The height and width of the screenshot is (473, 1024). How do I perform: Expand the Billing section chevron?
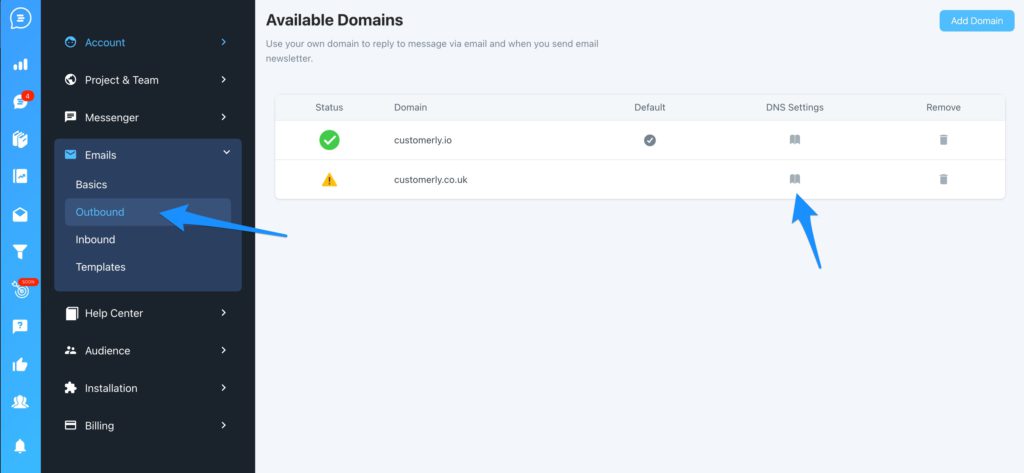pos(223,425)
